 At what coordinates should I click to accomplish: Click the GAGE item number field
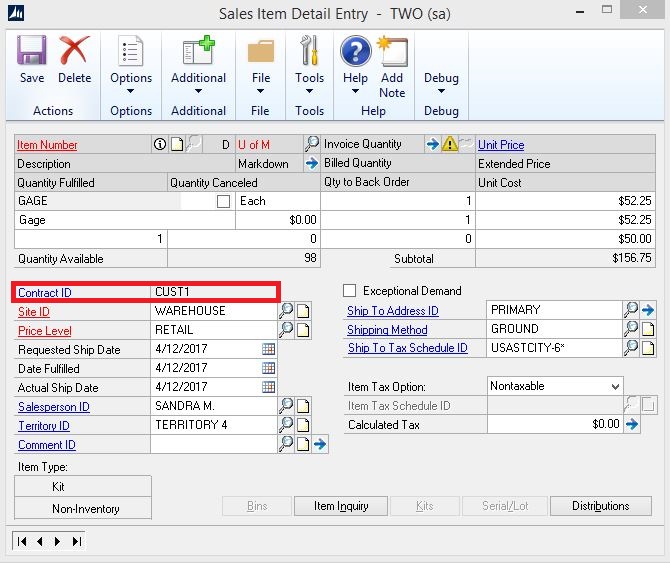[97, 201]
